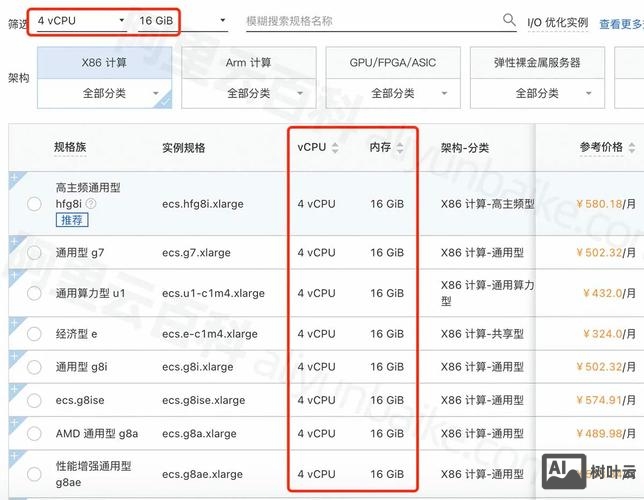
Task: Click X86 计算-高主频型 category text
Action: coord(488,204)
